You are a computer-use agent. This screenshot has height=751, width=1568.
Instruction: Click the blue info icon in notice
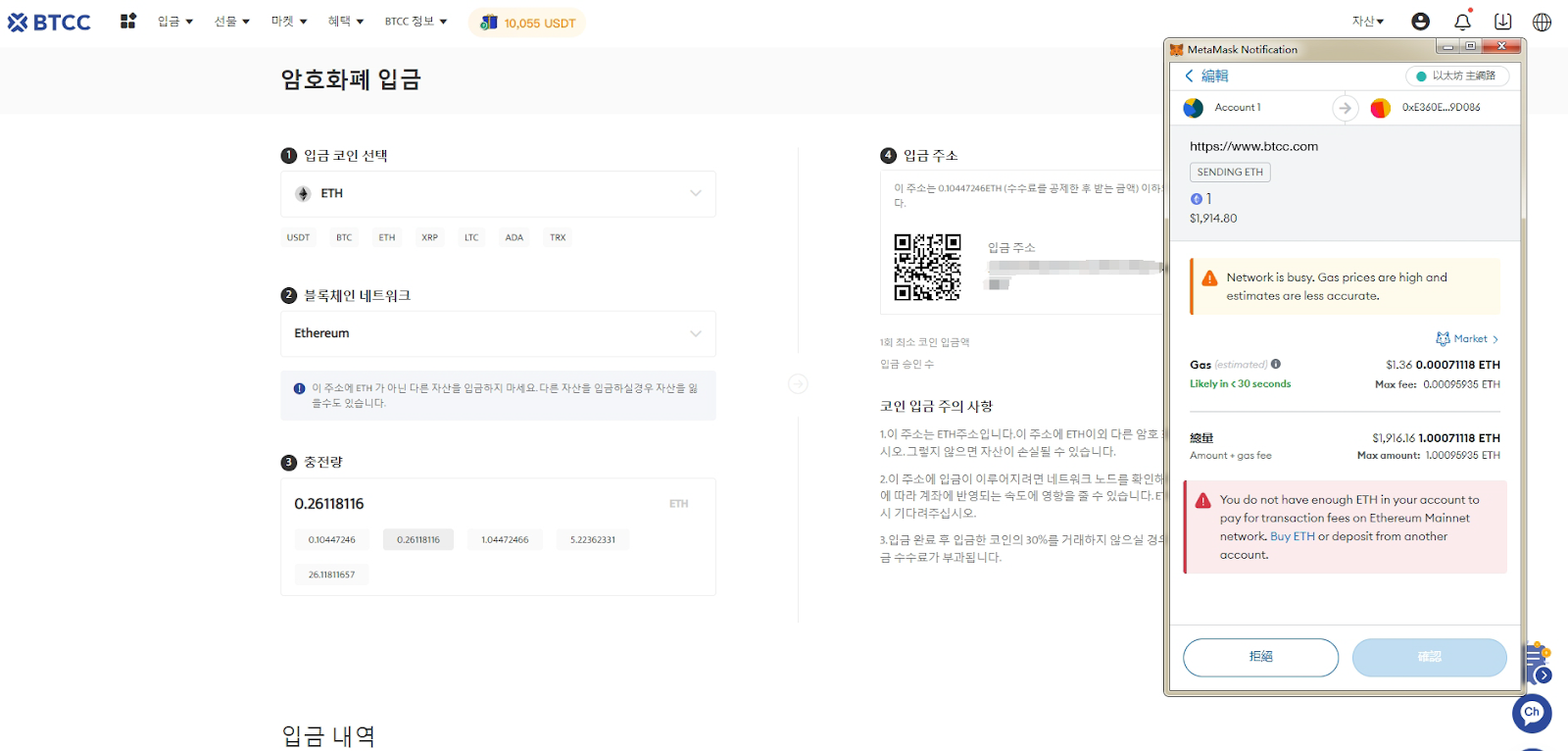[x=299, y=388]
